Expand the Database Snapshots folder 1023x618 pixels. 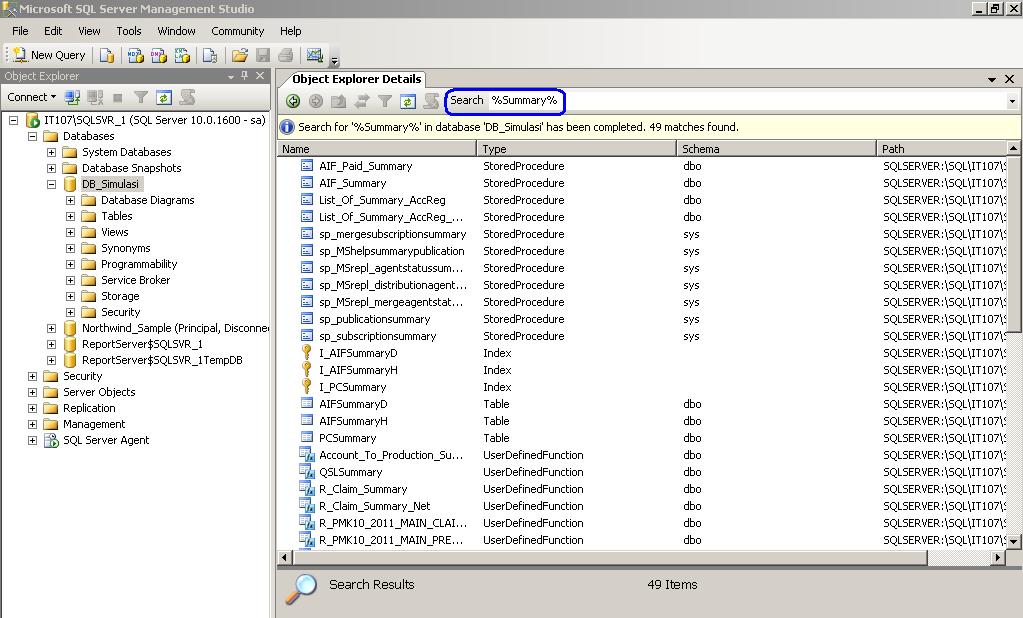coord(51,168)
